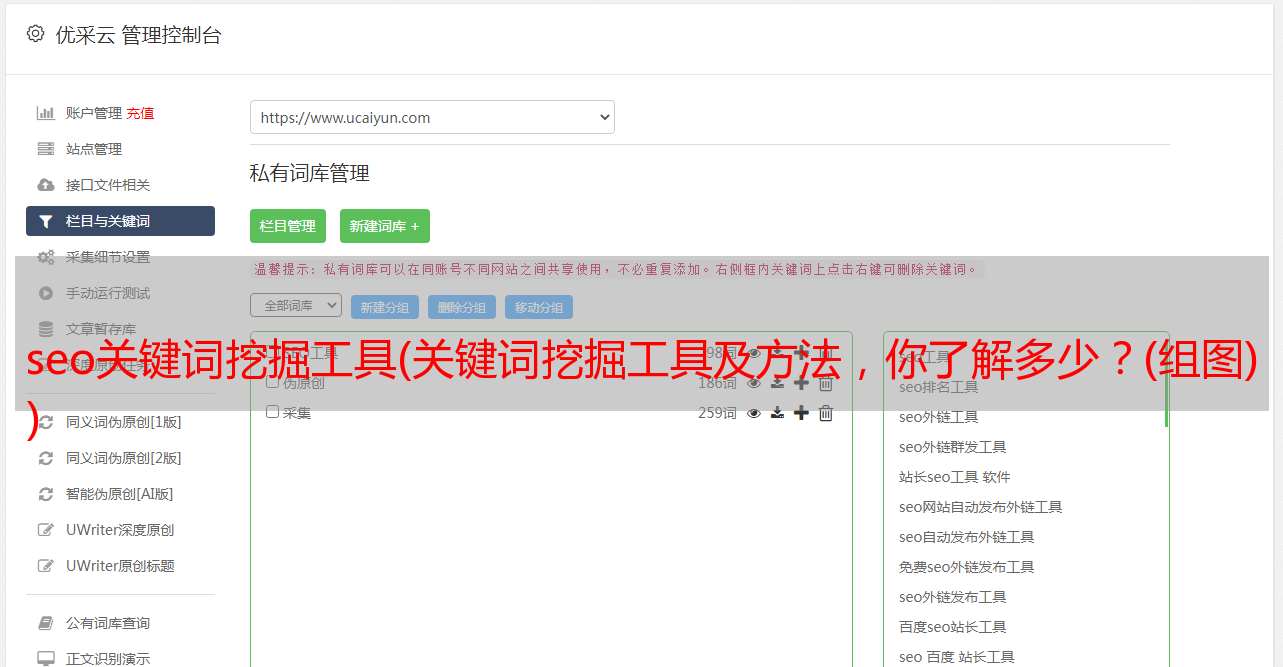Image resolution: width=1283 pixels, height=667 pixels.
Task: View 伪原创 library using eye icon
Action: 754,383
